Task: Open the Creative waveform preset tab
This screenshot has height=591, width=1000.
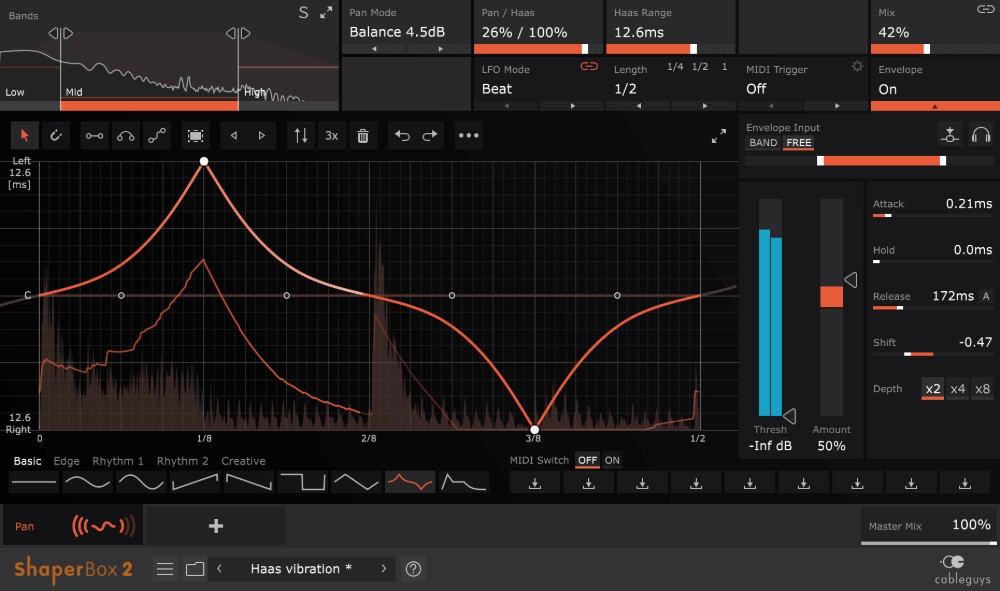Action: click(x=243, y=461)
